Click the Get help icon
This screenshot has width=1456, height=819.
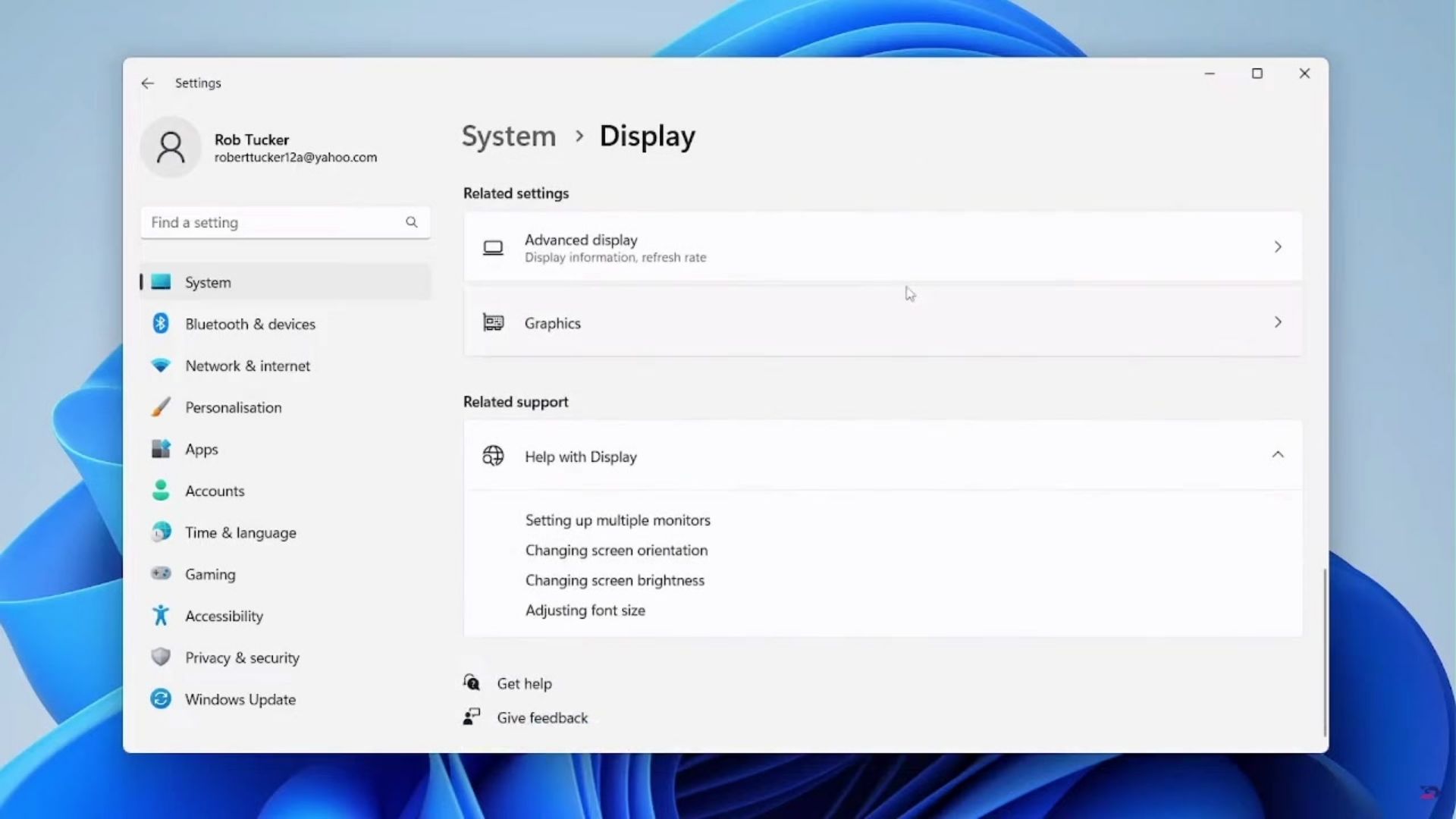point(472,683)
